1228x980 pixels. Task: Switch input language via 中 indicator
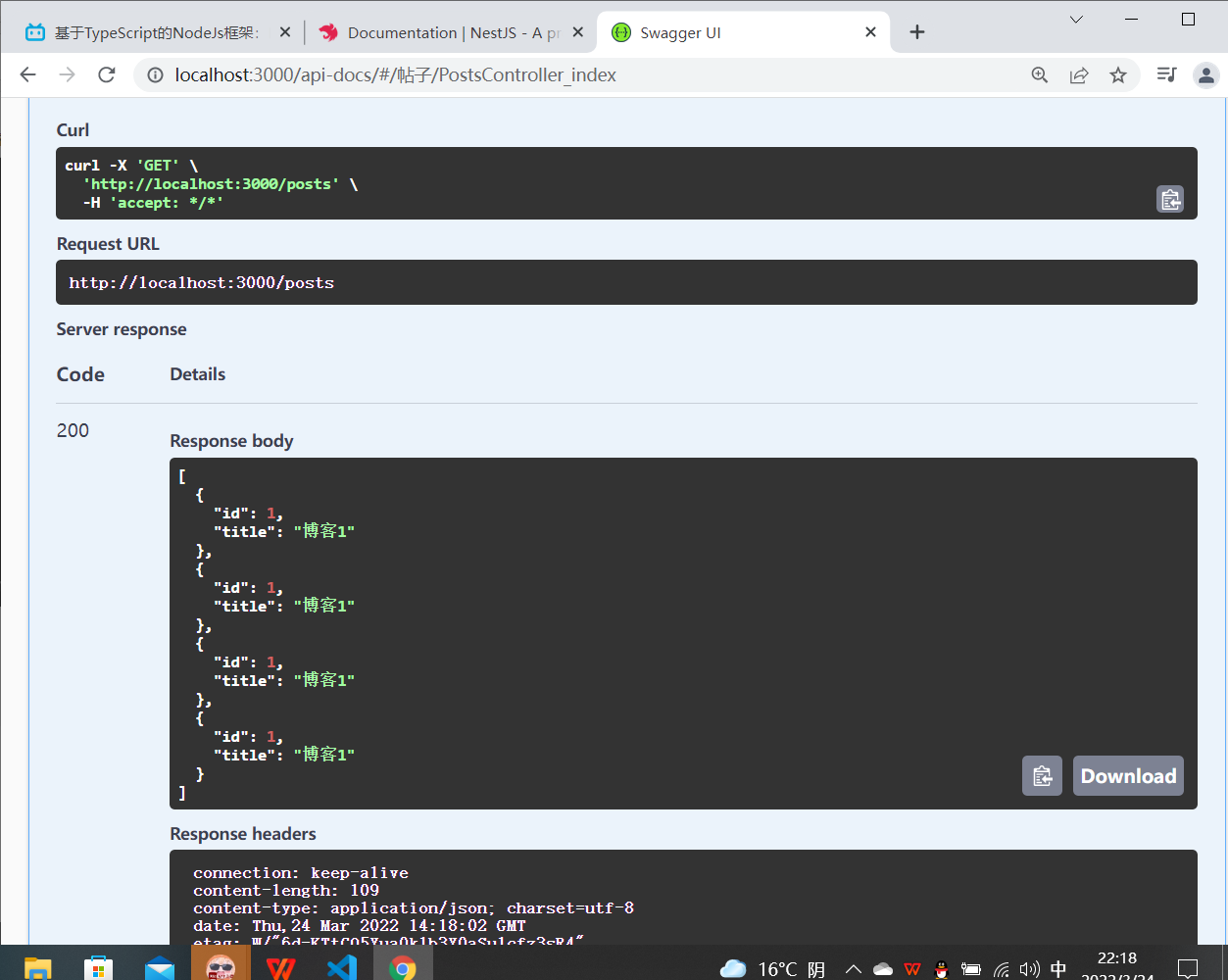click(x=1059, y=968)
